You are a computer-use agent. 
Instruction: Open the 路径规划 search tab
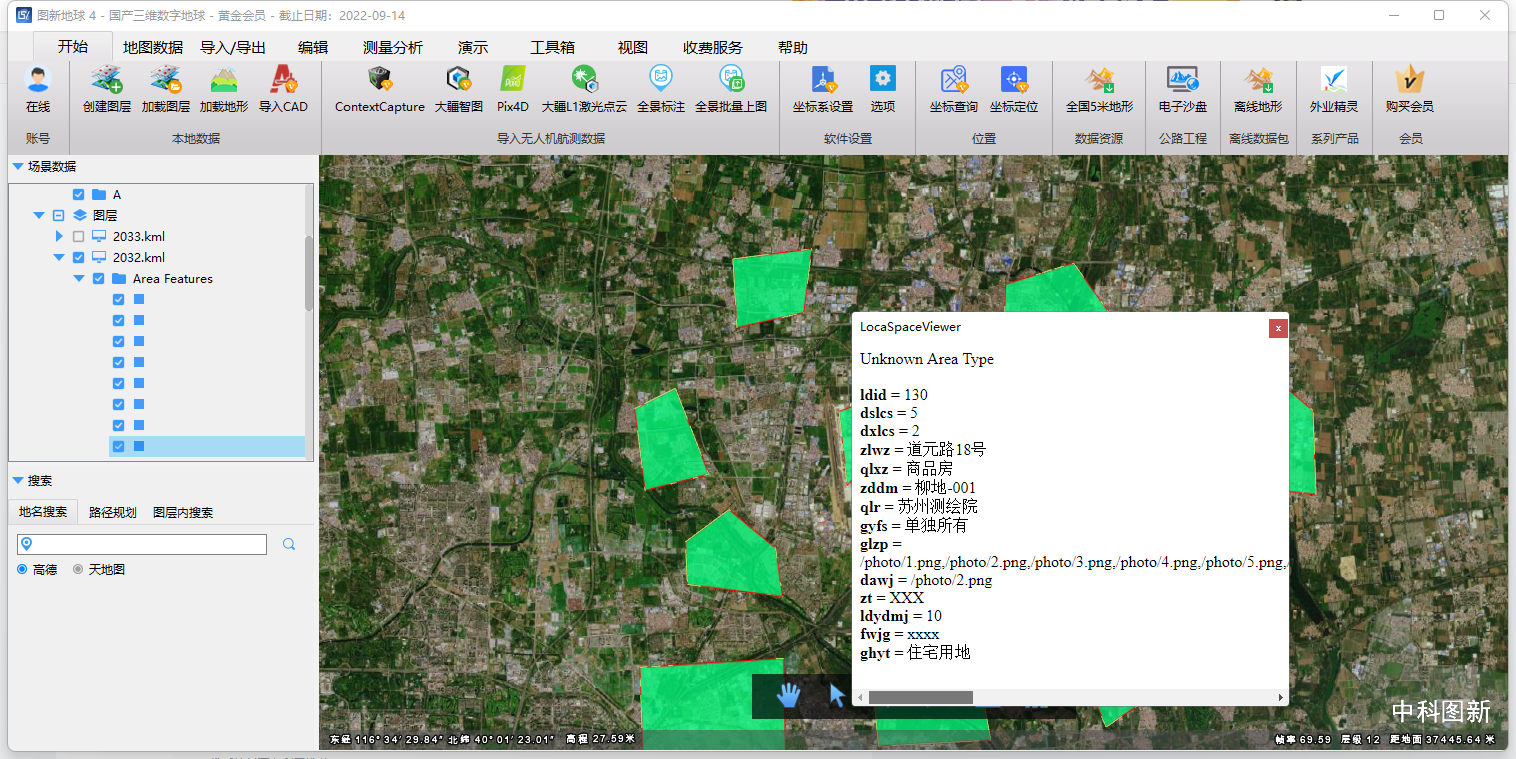(x=113, y=512)
